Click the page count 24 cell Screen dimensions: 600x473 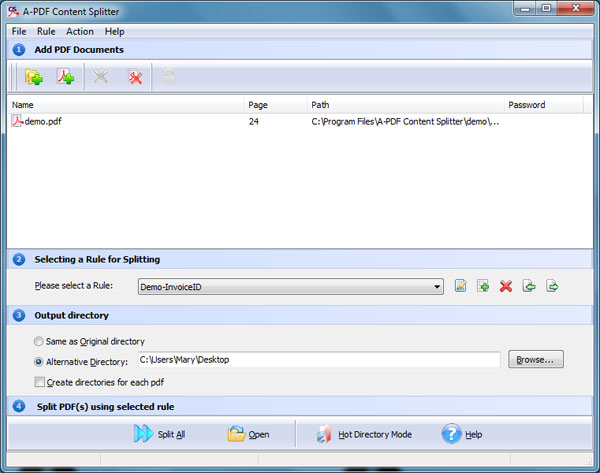pos(254,122)
